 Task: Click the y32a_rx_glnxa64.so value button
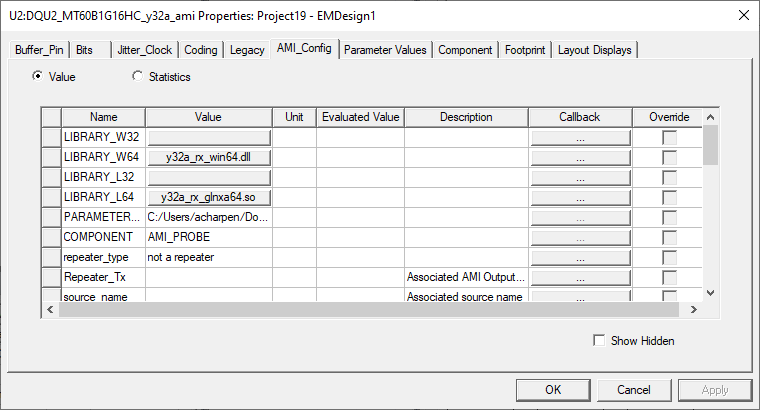209,197
